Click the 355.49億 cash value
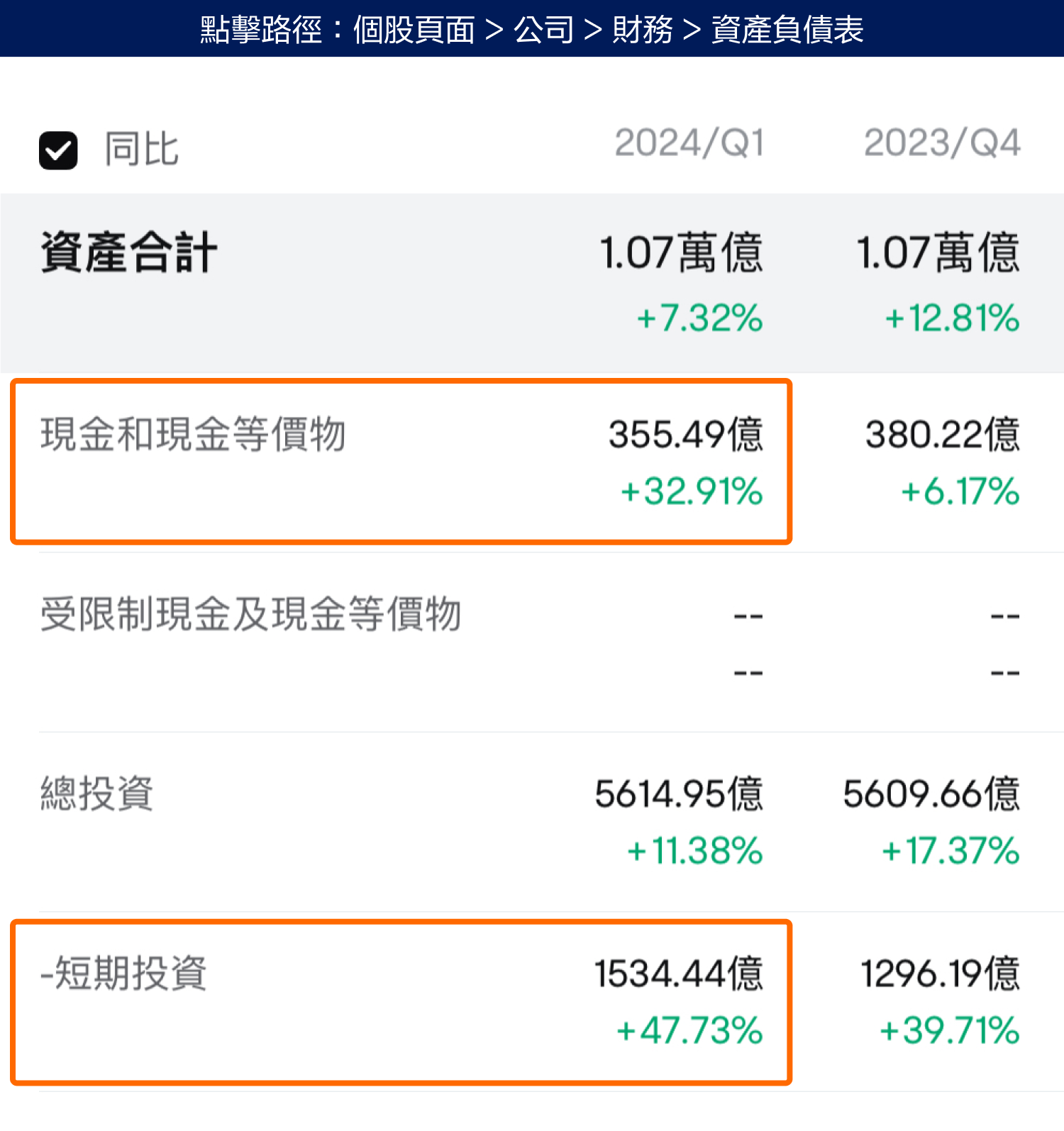 pyautogui.click(x=685, y=435)
